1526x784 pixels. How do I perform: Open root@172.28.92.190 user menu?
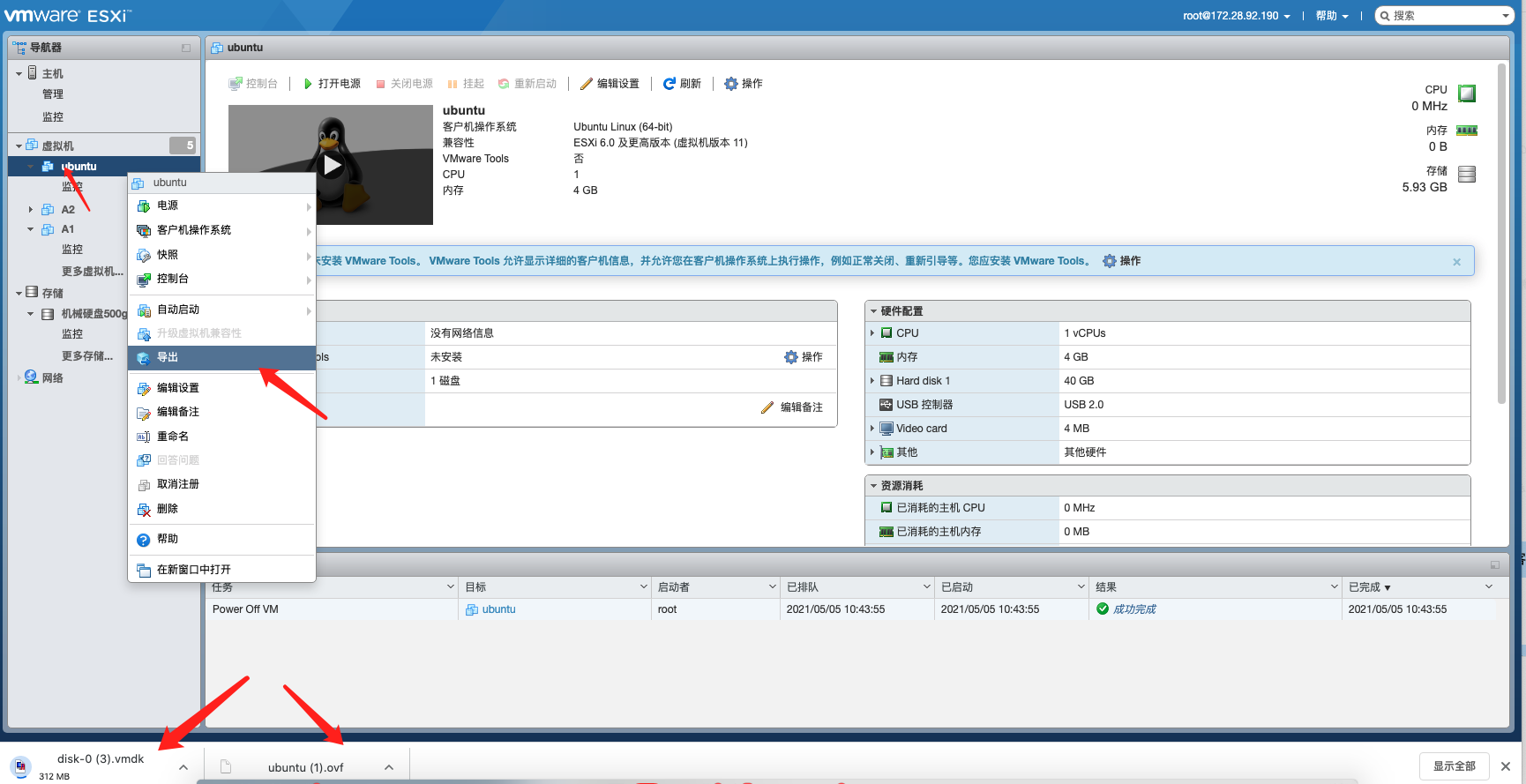point(1237,16)
